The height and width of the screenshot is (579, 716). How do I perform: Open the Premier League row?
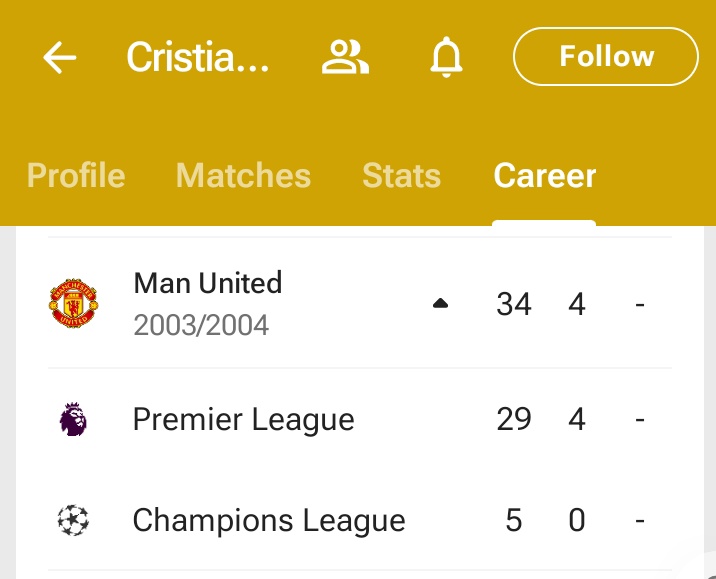click(360, 419)
